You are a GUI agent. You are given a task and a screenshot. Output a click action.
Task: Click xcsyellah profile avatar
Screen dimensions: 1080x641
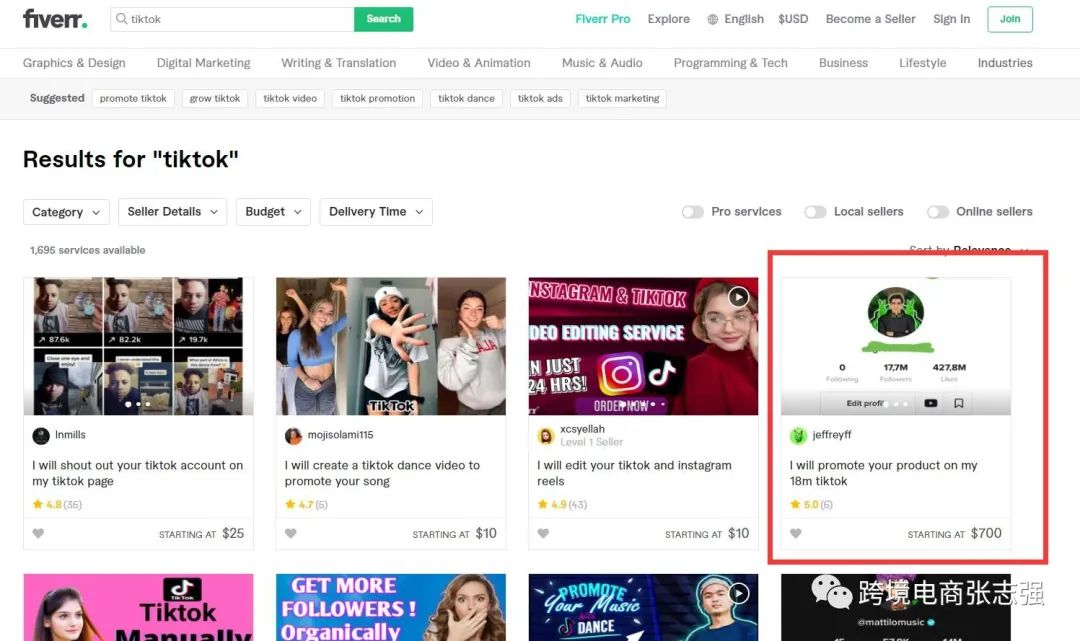(546, 436)
